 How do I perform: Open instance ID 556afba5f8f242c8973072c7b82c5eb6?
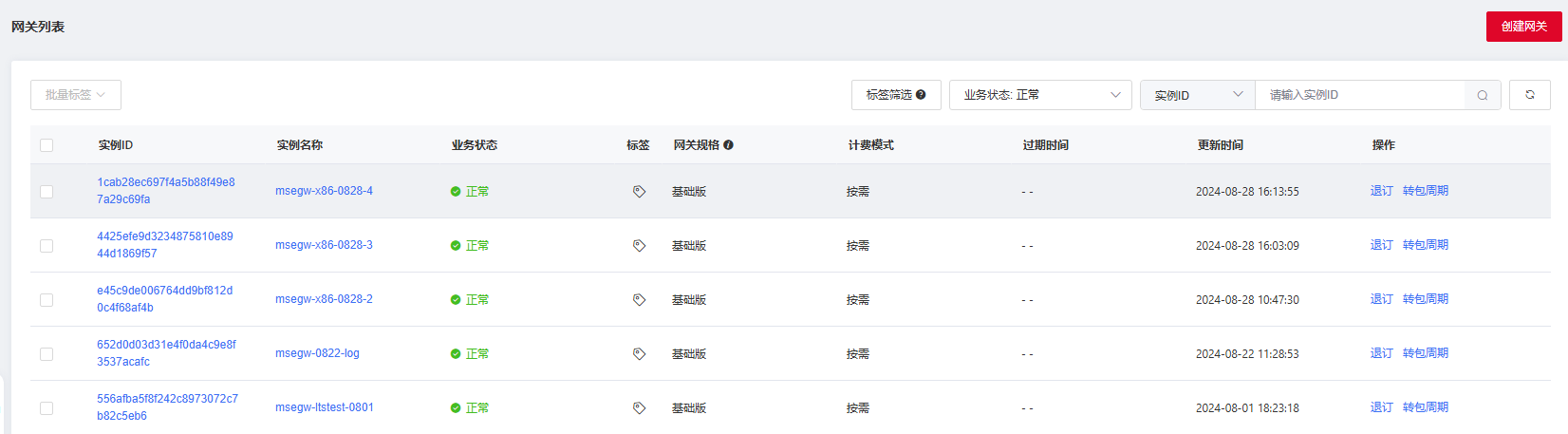[168, 407]
